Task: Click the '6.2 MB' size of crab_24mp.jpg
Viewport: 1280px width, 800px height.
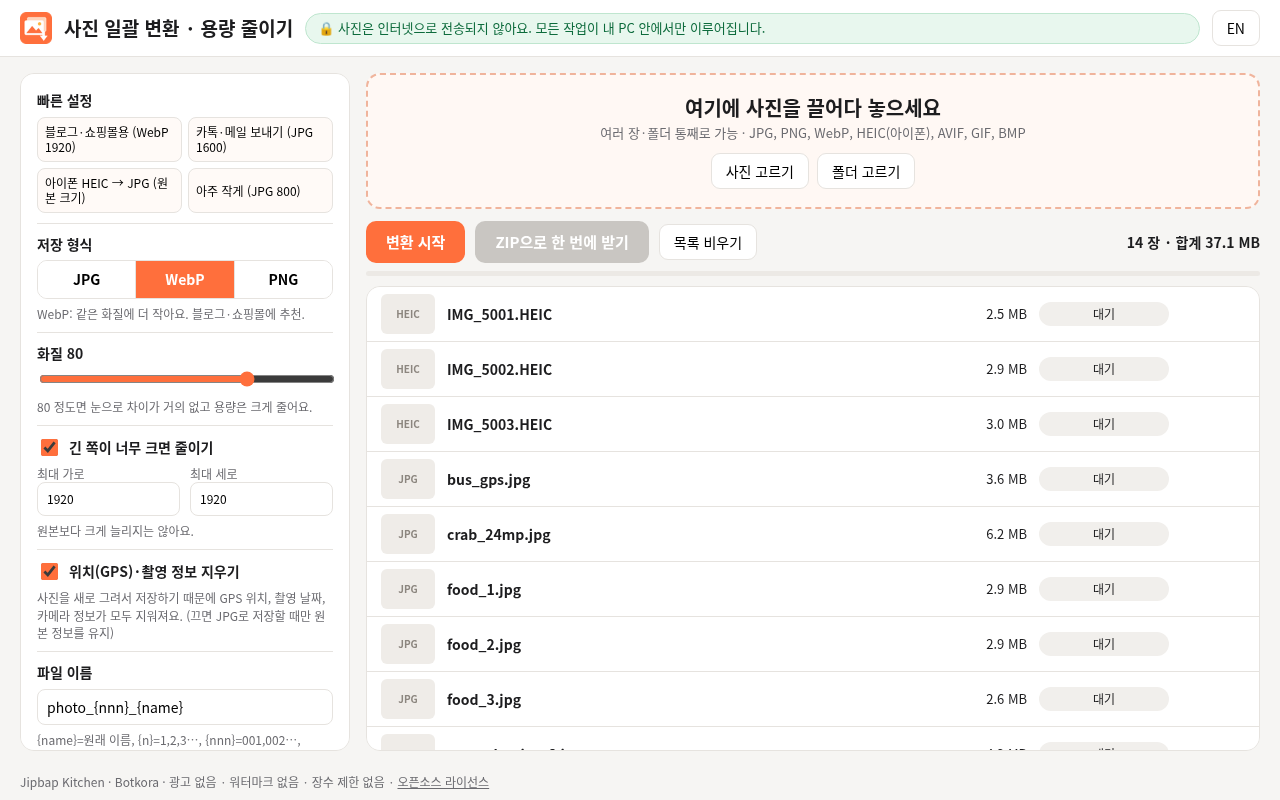Action: 1006,534
